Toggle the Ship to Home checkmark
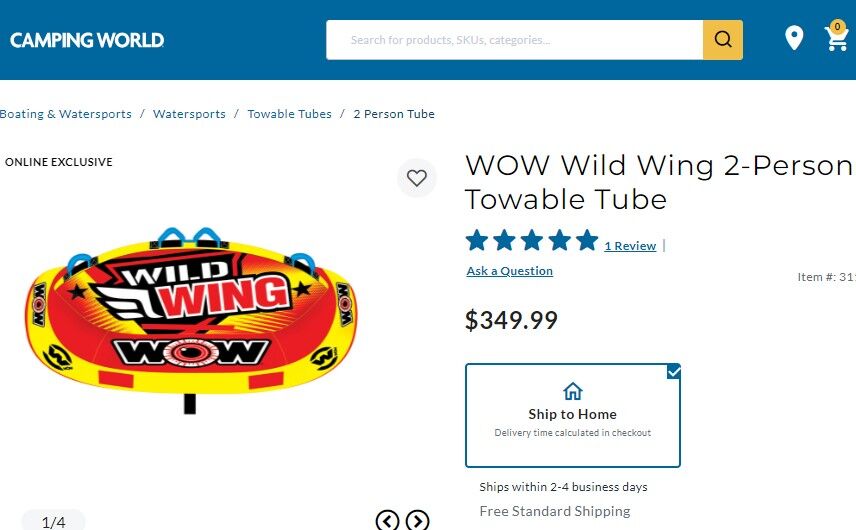The width and height of the screenshot is (856, 530). click(x=673, y=372)
